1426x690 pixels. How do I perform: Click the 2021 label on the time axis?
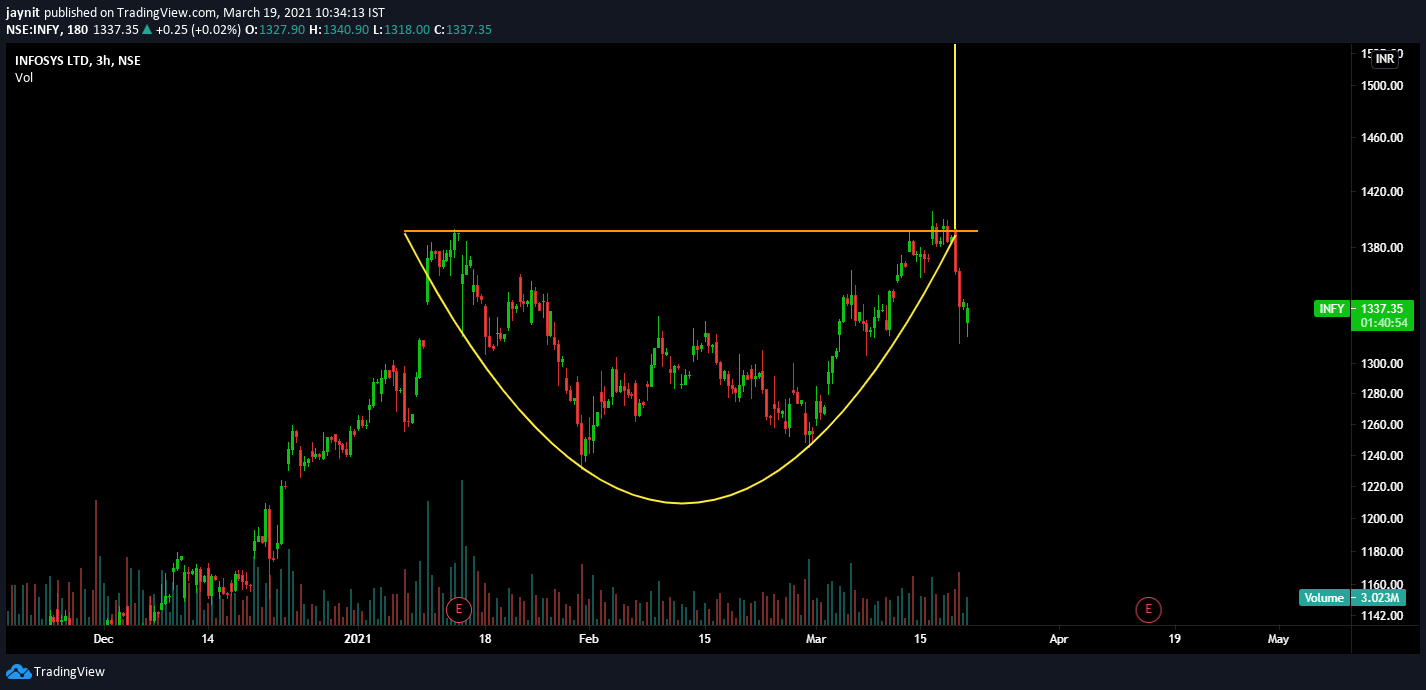point(357,638)
